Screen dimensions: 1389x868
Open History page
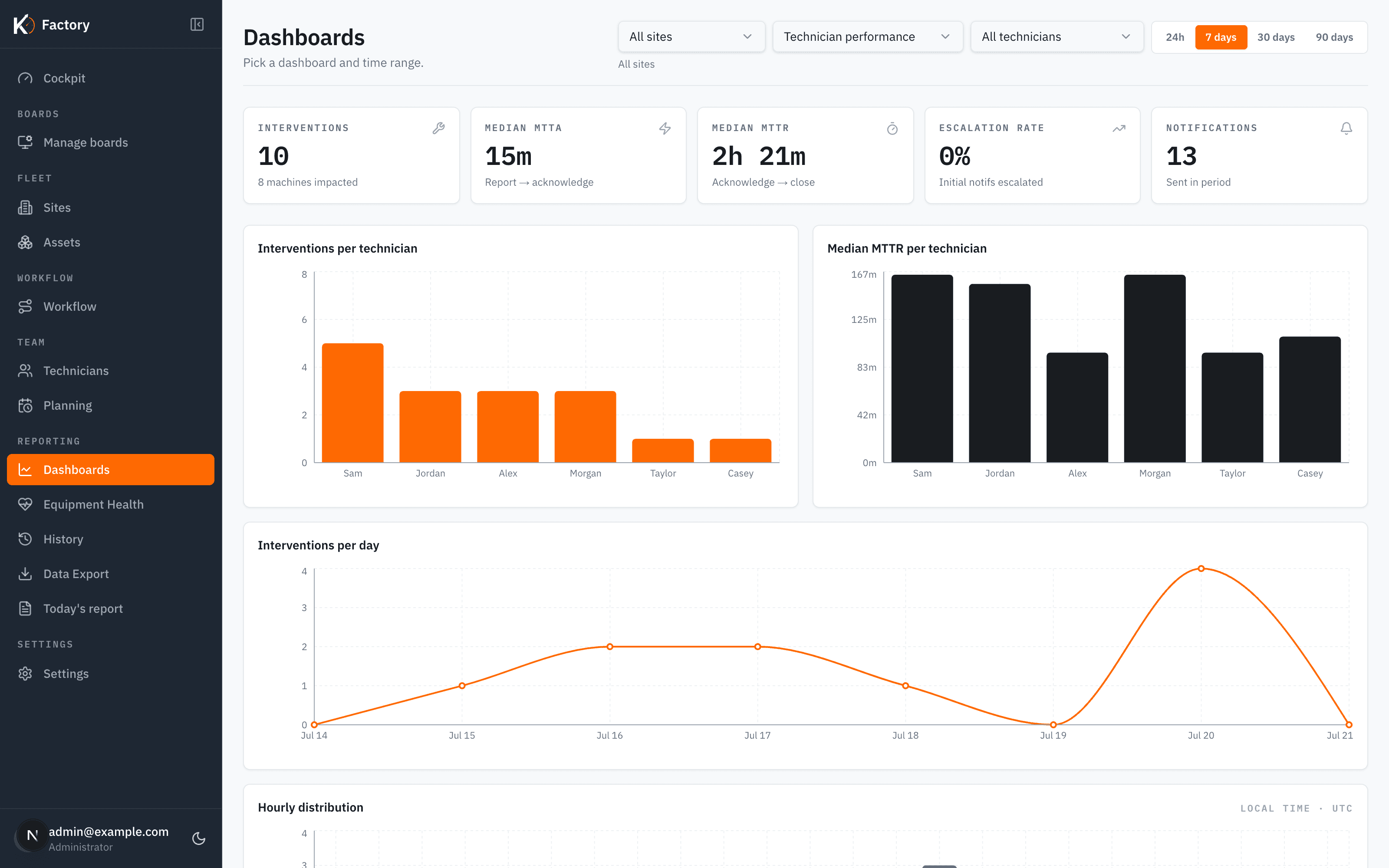pyautogui.click(x=110, y=539)
